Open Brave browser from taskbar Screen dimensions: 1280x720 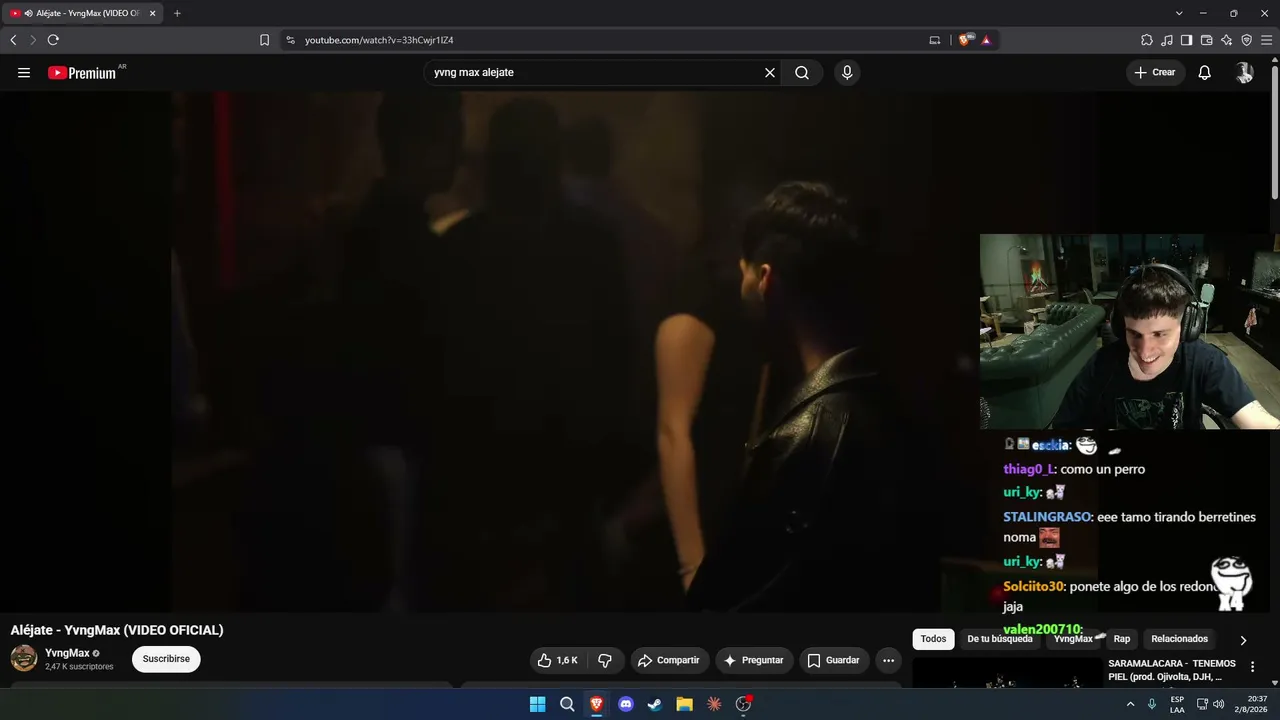click(x=596, y=704)
